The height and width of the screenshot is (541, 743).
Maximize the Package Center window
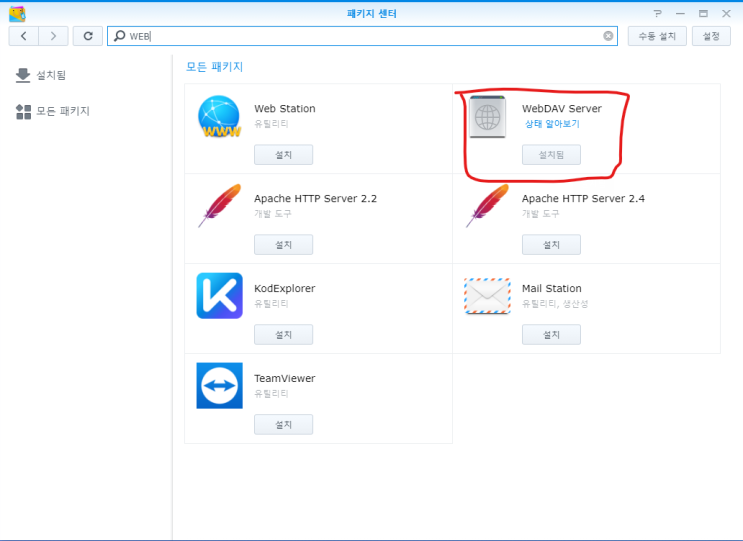[703, 14]
